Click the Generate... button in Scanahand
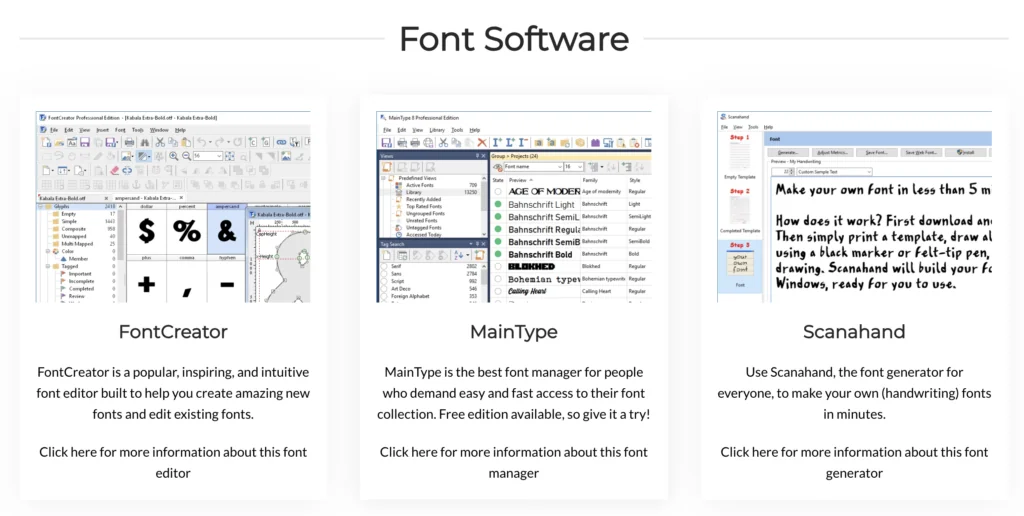 tap(788, 152)
